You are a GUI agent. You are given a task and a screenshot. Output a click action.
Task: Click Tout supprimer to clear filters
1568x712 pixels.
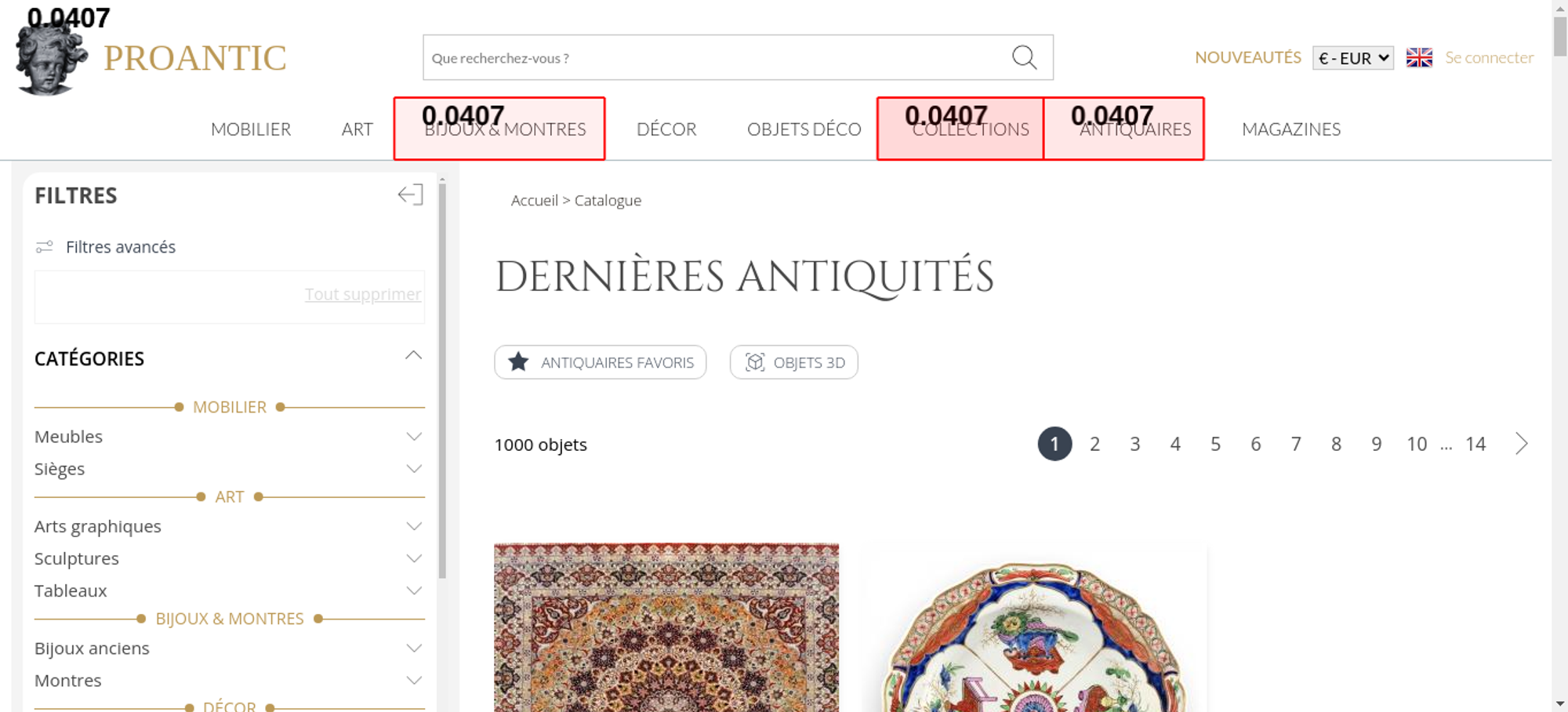[x=362, y=294]
